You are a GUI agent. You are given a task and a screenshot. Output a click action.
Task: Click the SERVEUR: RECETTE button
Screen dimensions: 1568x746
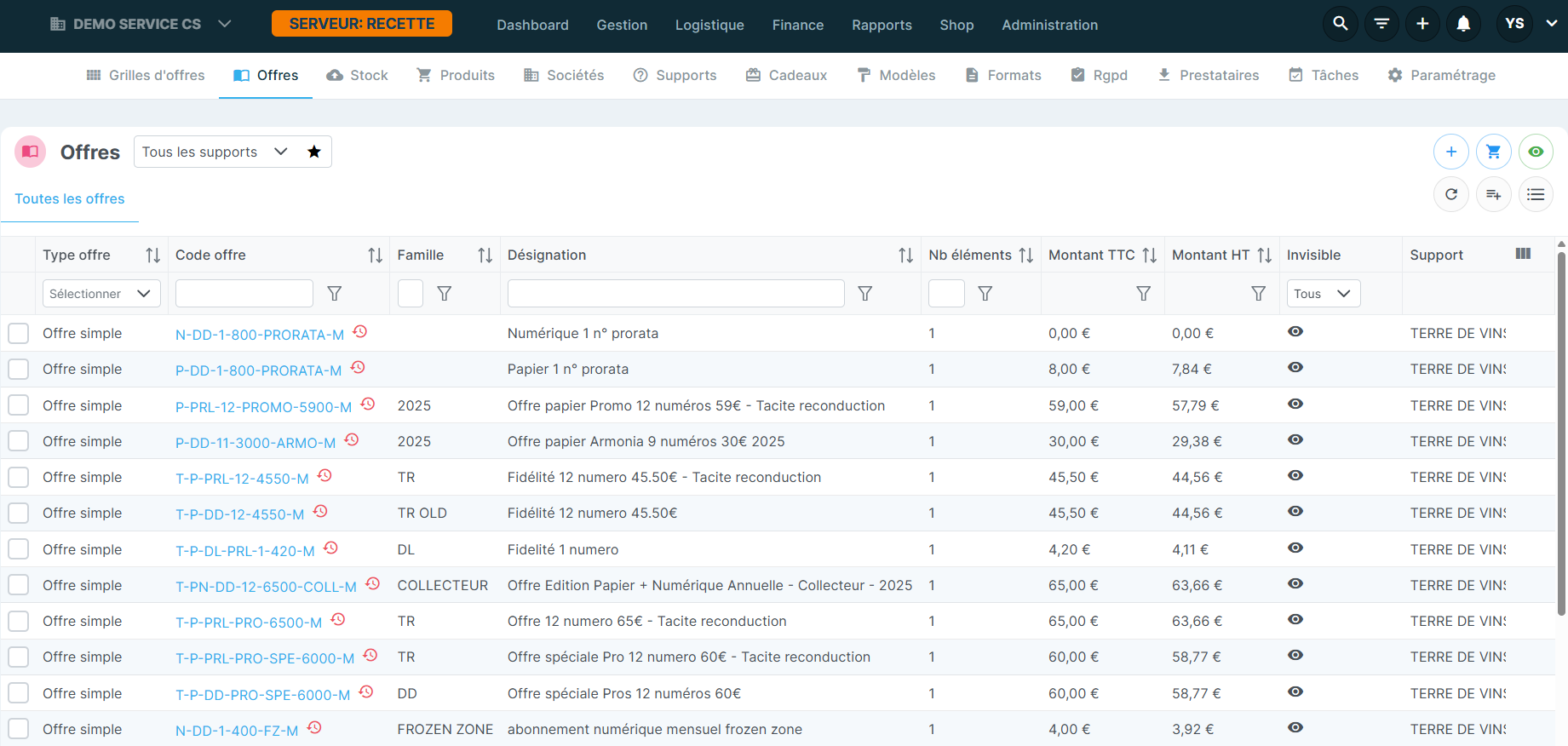(x=361, y=24)
